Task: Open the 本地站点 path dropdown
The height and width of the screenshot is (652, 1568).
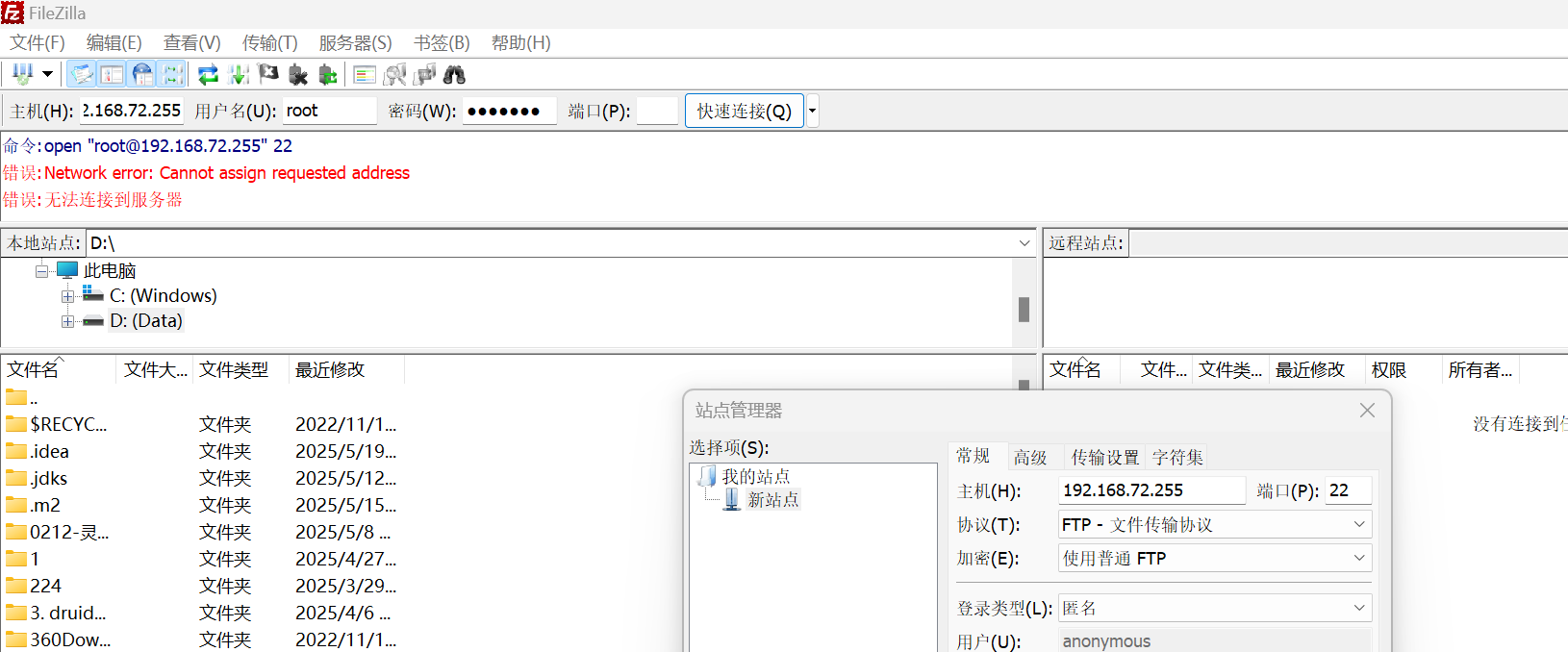Action: click(1024, 243)
